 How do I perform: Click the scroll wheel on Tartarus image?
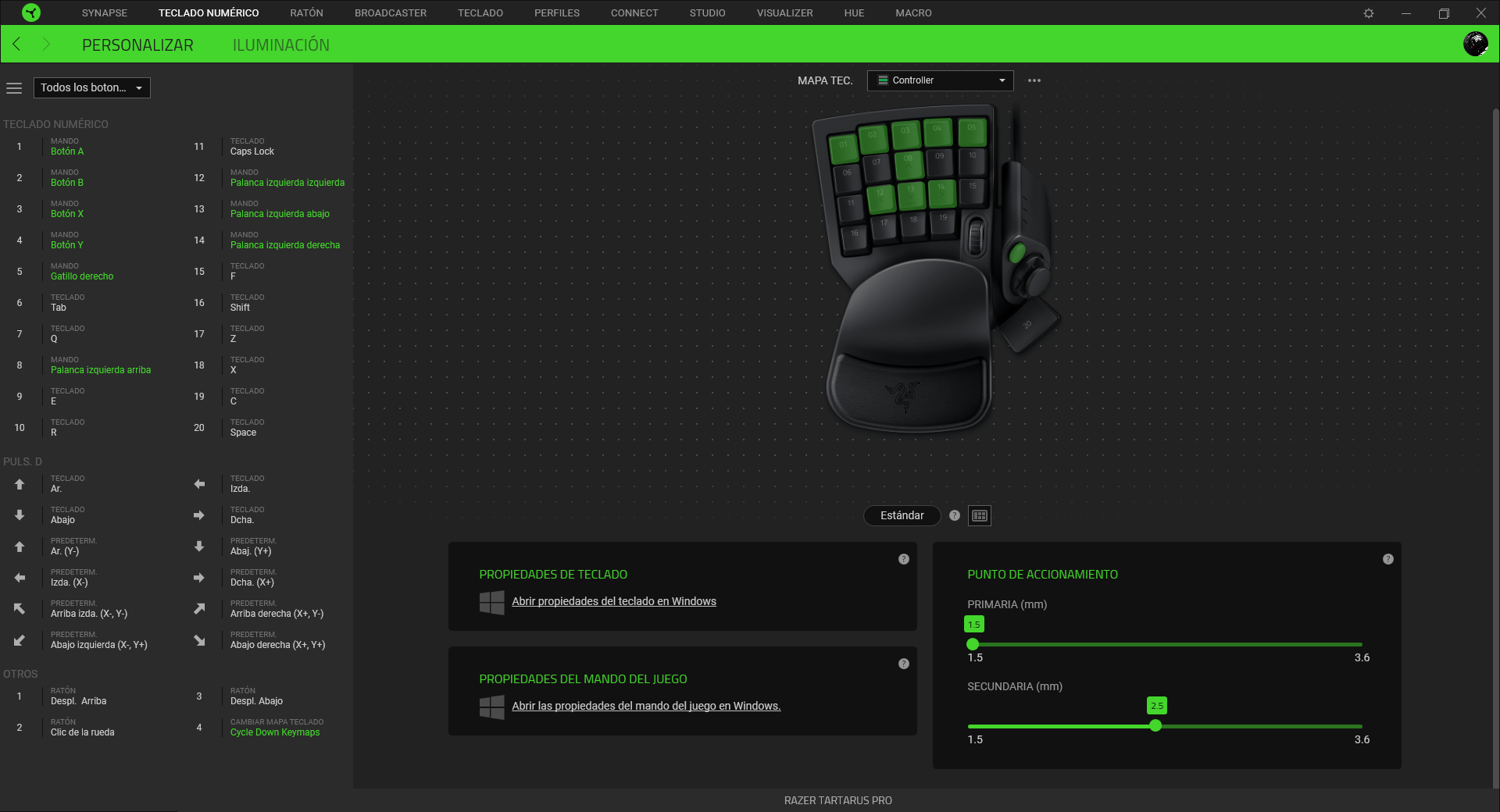(x=976, y=236)
